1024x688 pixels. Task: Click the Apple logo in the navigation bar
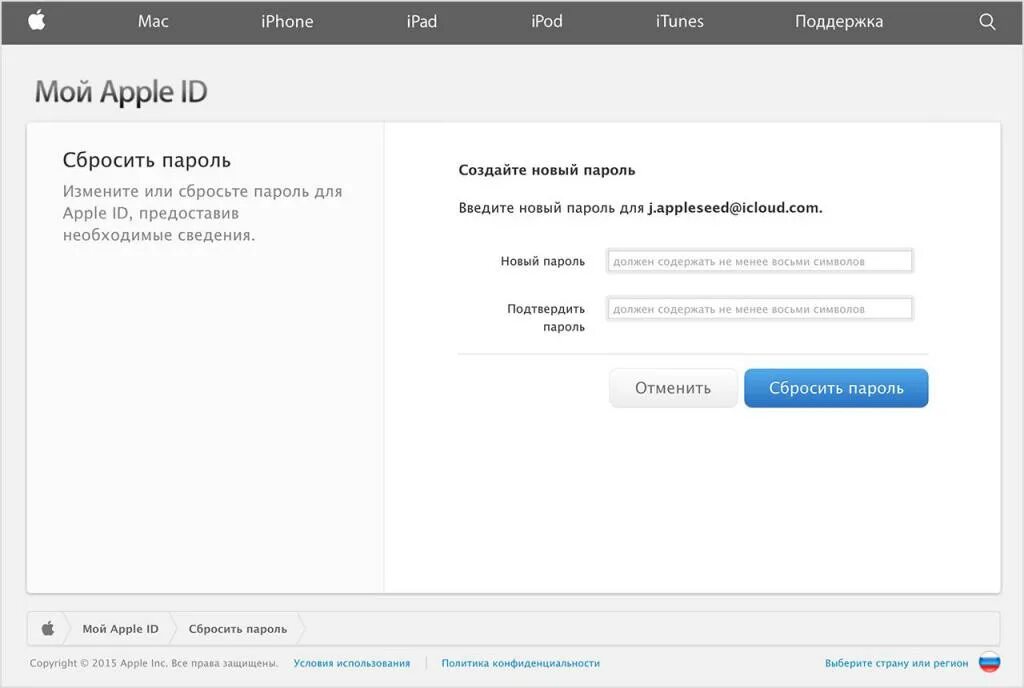click(x=37, y=20)
